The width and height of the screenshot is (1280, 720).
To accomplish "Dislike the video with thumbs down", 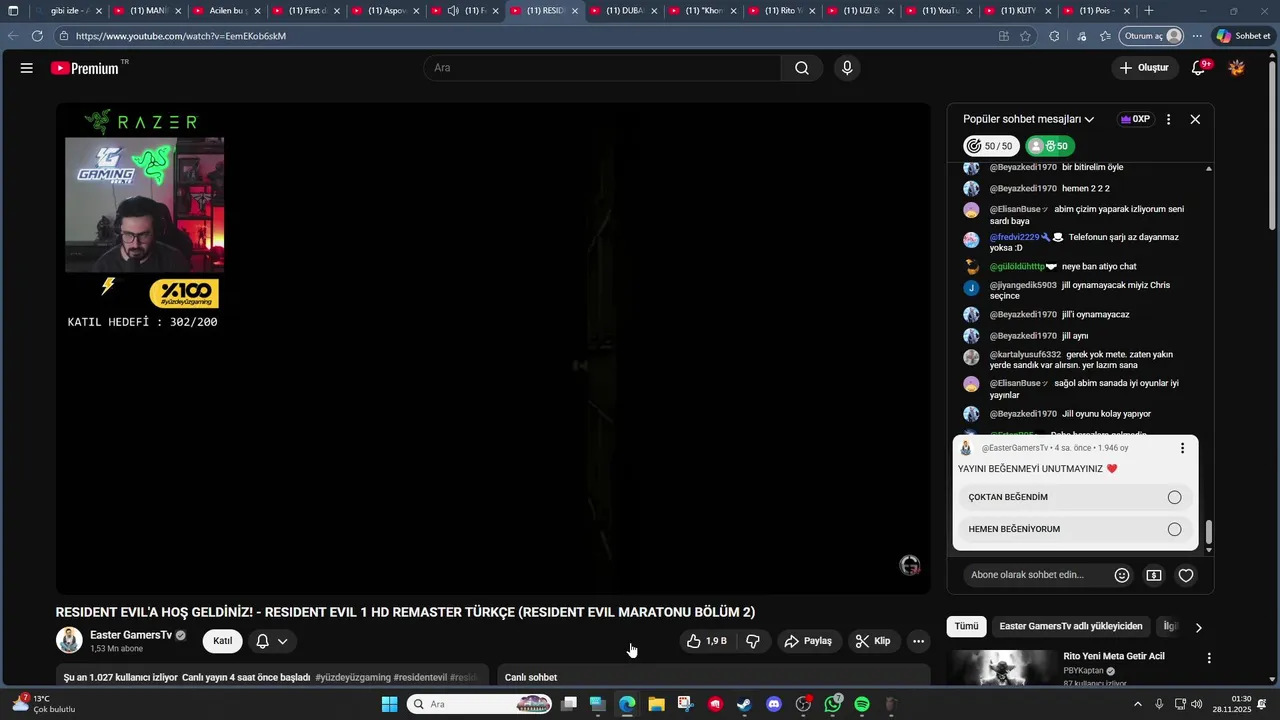I will [753, 641].
